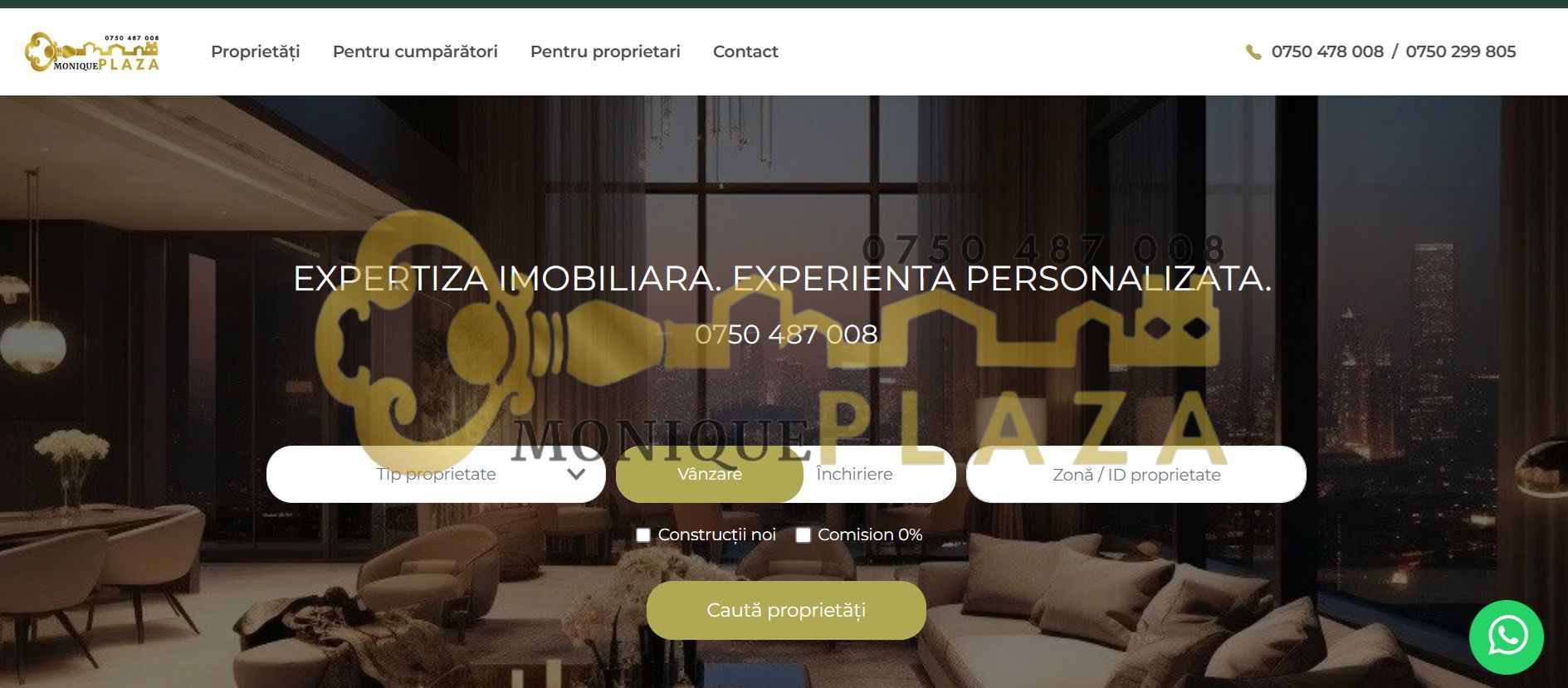
Task: Click the Monique Plaza logo
Action: coord(92,52)
